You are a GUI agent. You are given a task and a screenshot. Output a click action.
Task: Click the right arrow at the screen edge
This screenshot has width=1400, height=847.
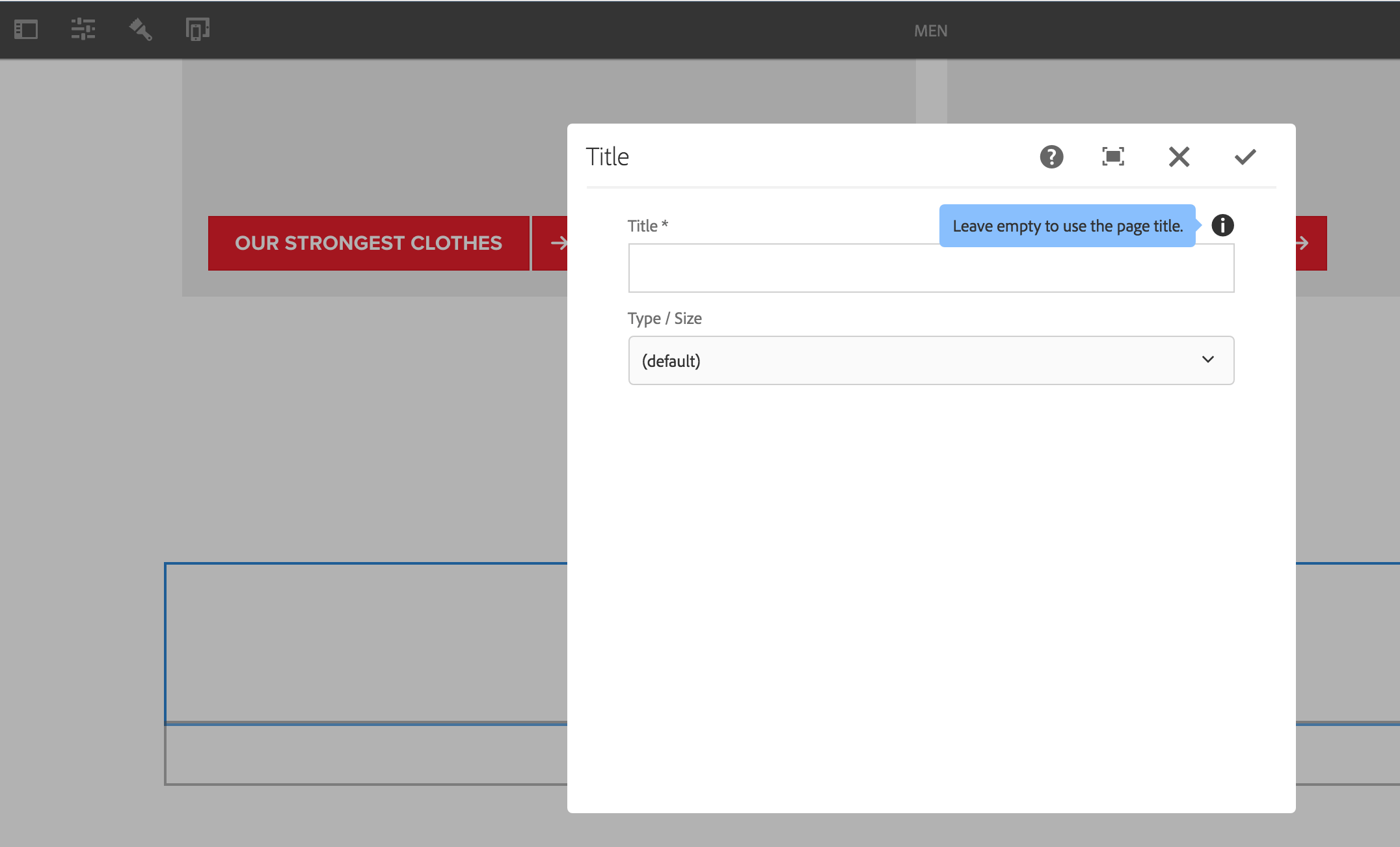point(1301,243)
